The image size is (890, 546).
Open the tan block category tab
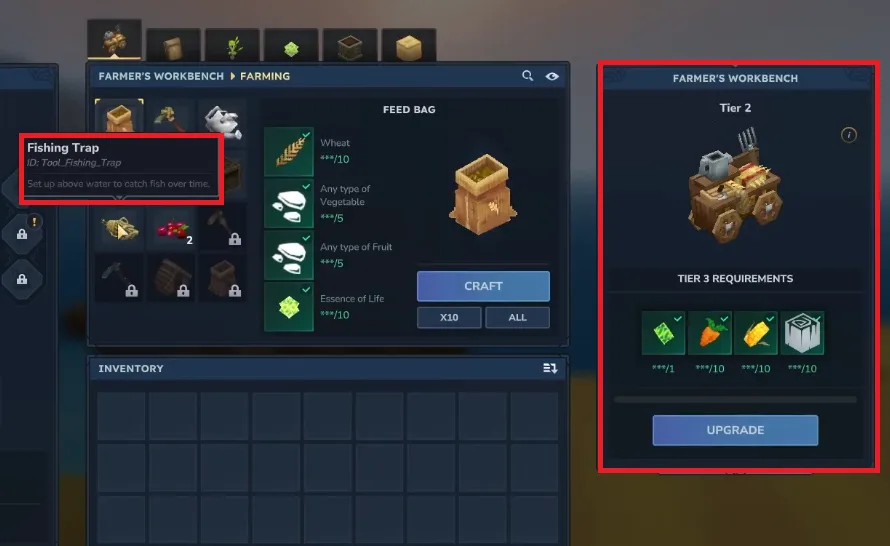(409, 45)
